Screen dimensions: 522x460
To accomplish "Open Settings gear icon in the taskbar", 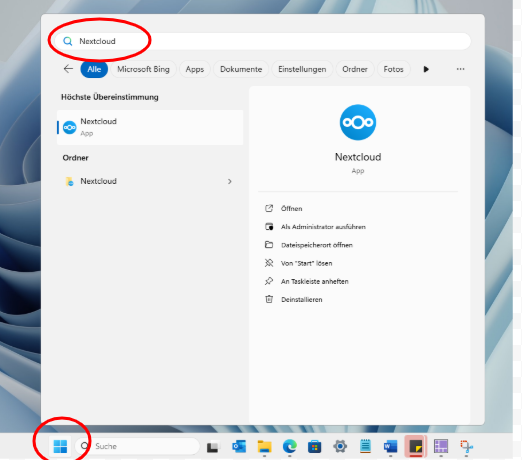I will click(340, 446).
